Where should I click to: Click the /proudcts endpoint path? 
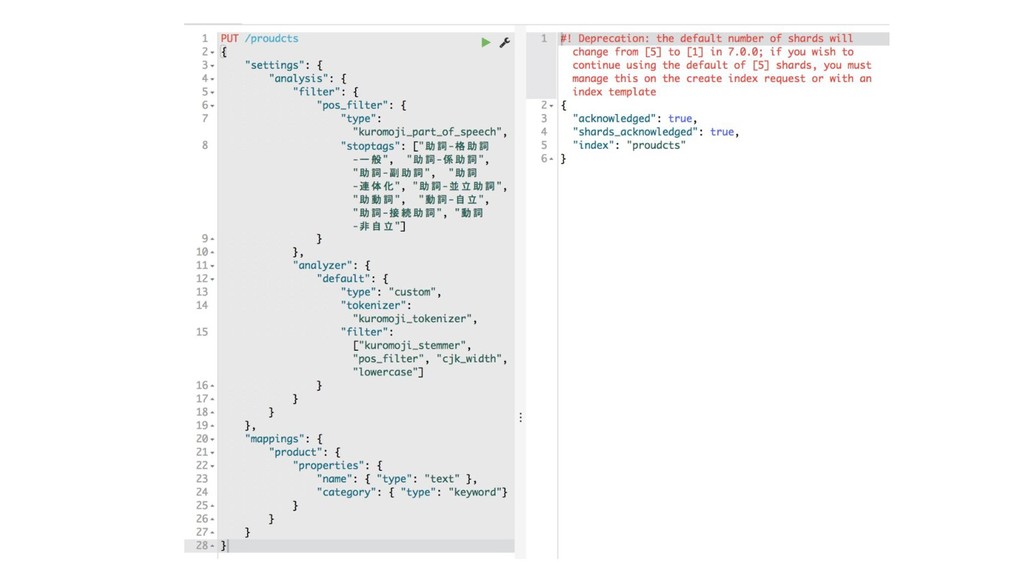point(271,39)
